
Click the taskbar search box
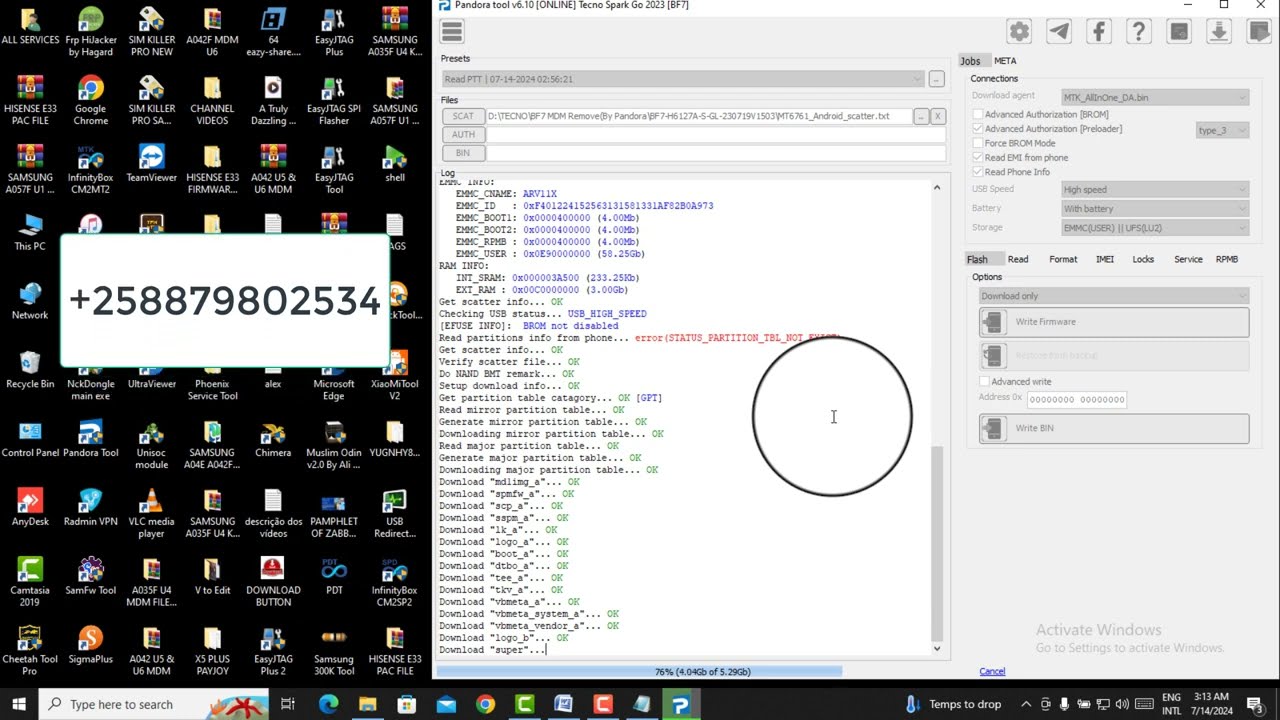click(x=155, y=704)
